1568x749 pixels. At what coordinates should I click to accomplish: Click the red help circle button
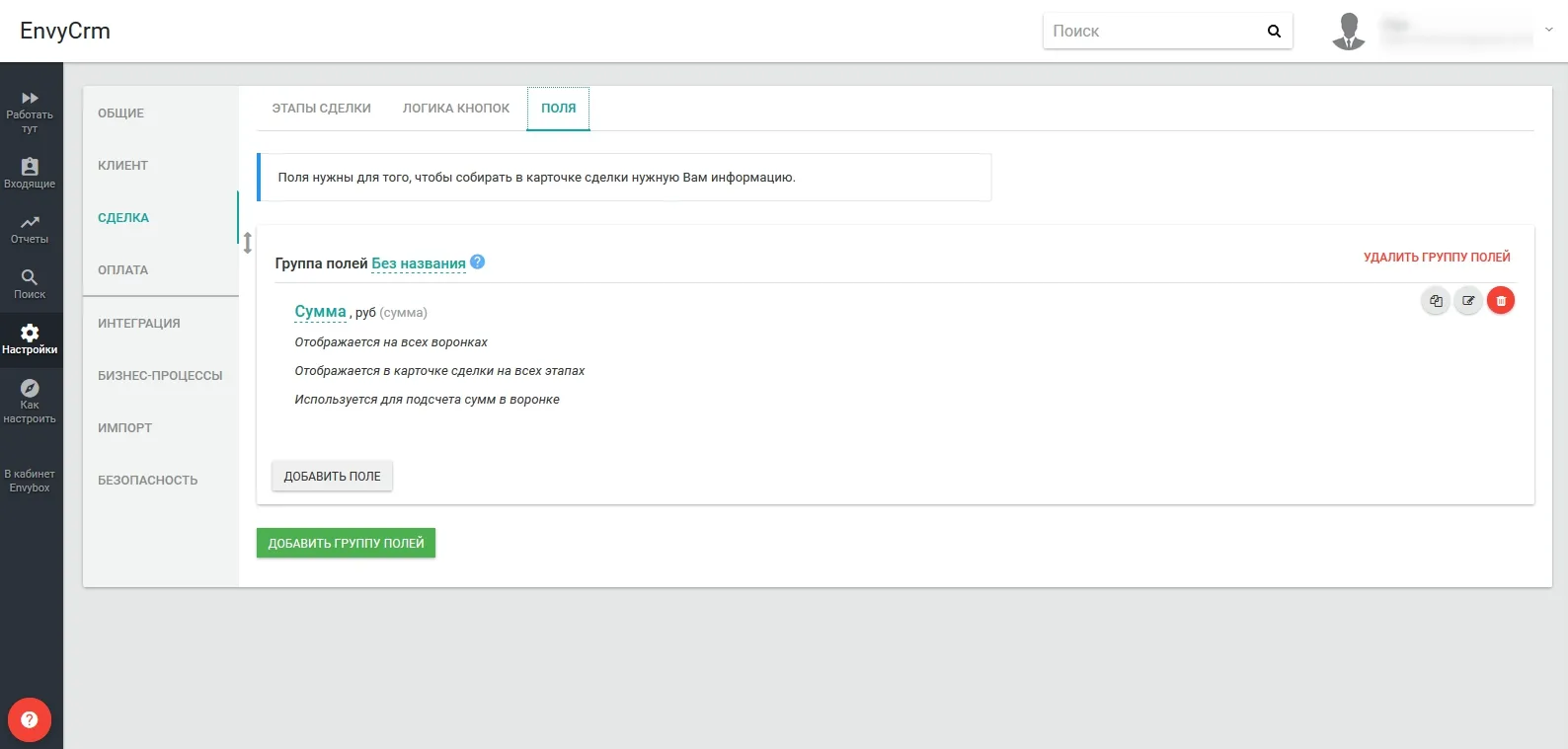[30, 719]
